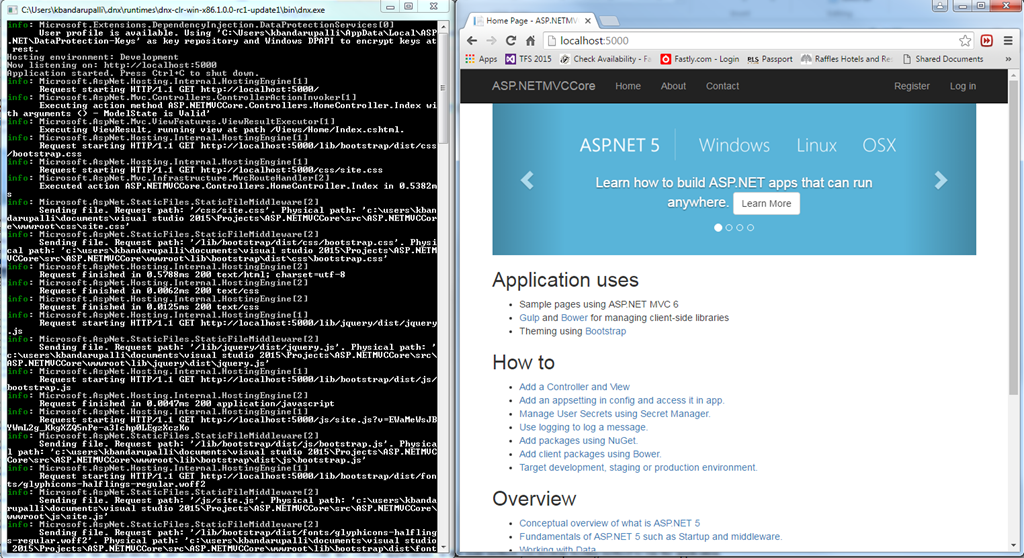
Task: Go to next carousel slide
Action: [x=940, y=180]
